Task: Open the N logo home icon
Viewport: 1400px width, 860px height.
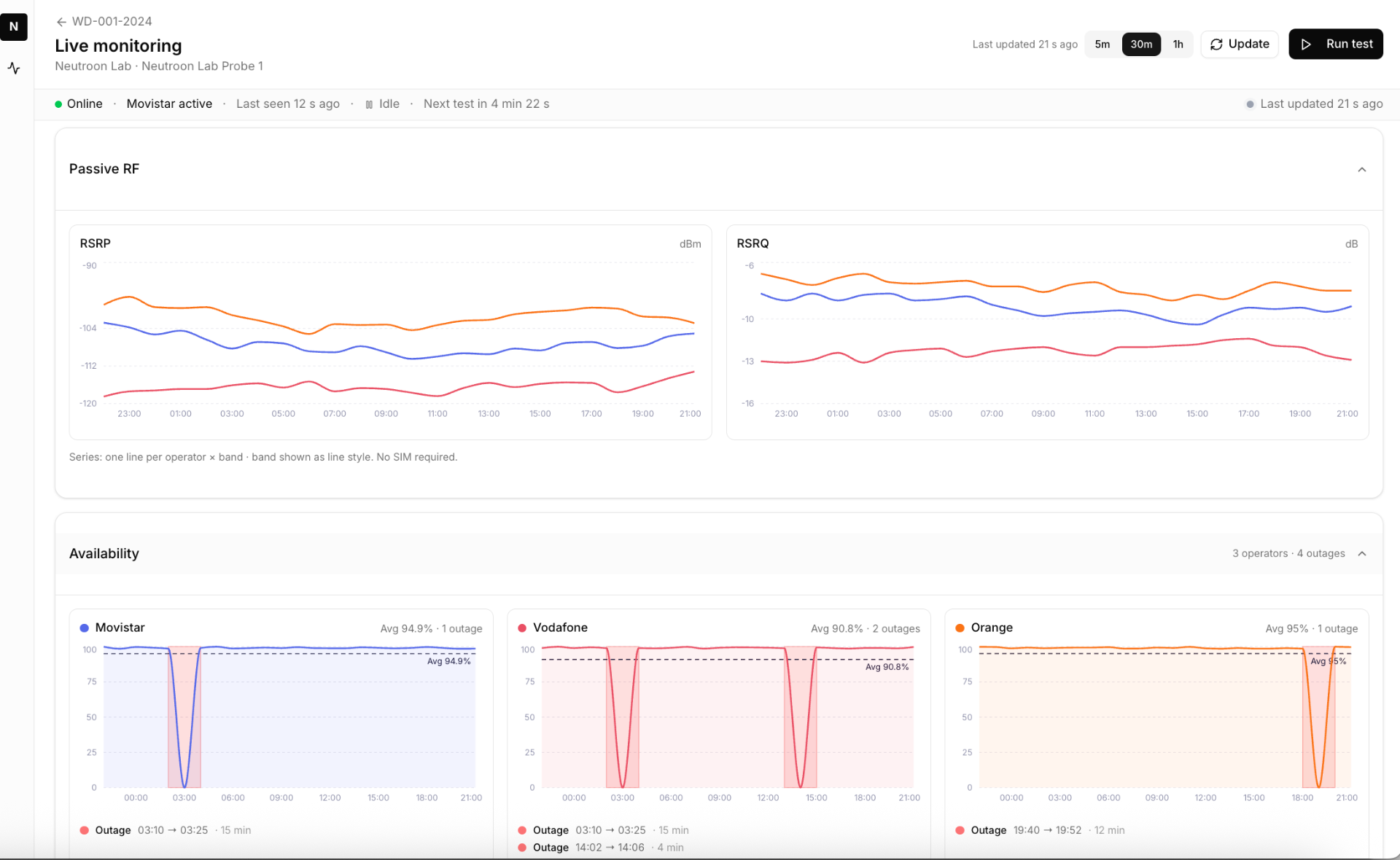Action: tap(14, 27)
